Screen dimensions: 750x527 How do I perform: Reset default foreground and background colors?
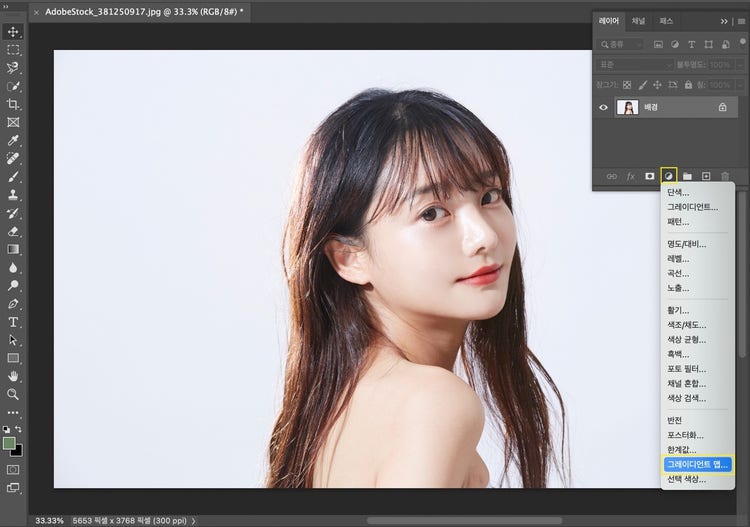pos(6,429)
